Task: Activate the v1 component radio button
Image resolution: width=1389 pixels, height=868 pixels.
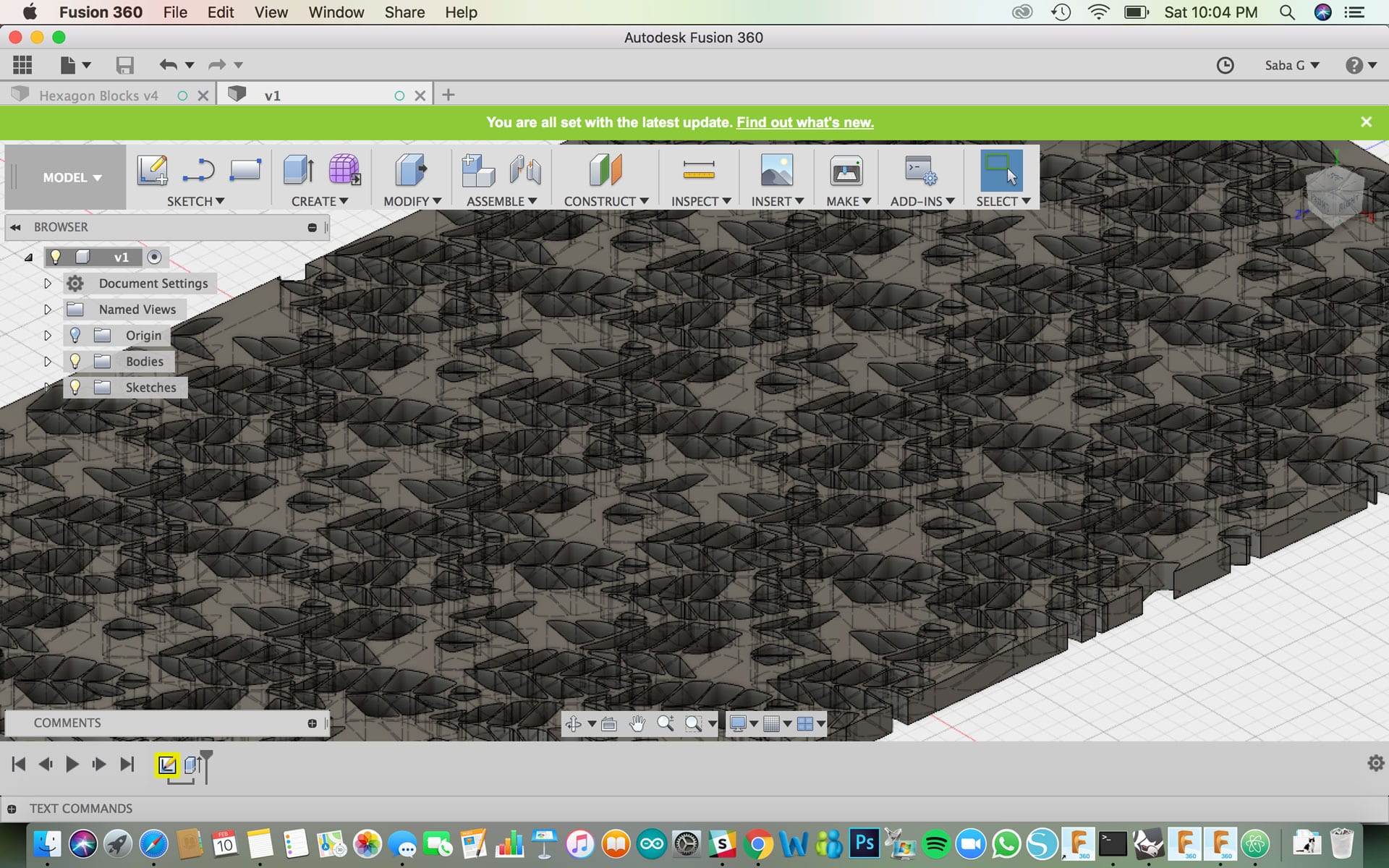Action: pos(154,257)
